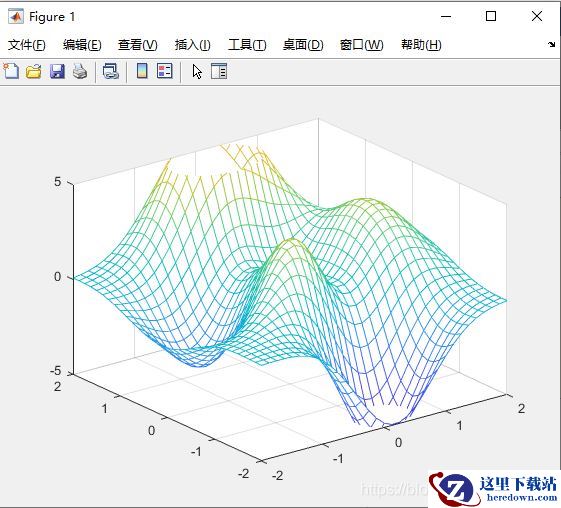Click the New Figure toolbar icon
The image size is (561, 508).
[x=11, y=71]
